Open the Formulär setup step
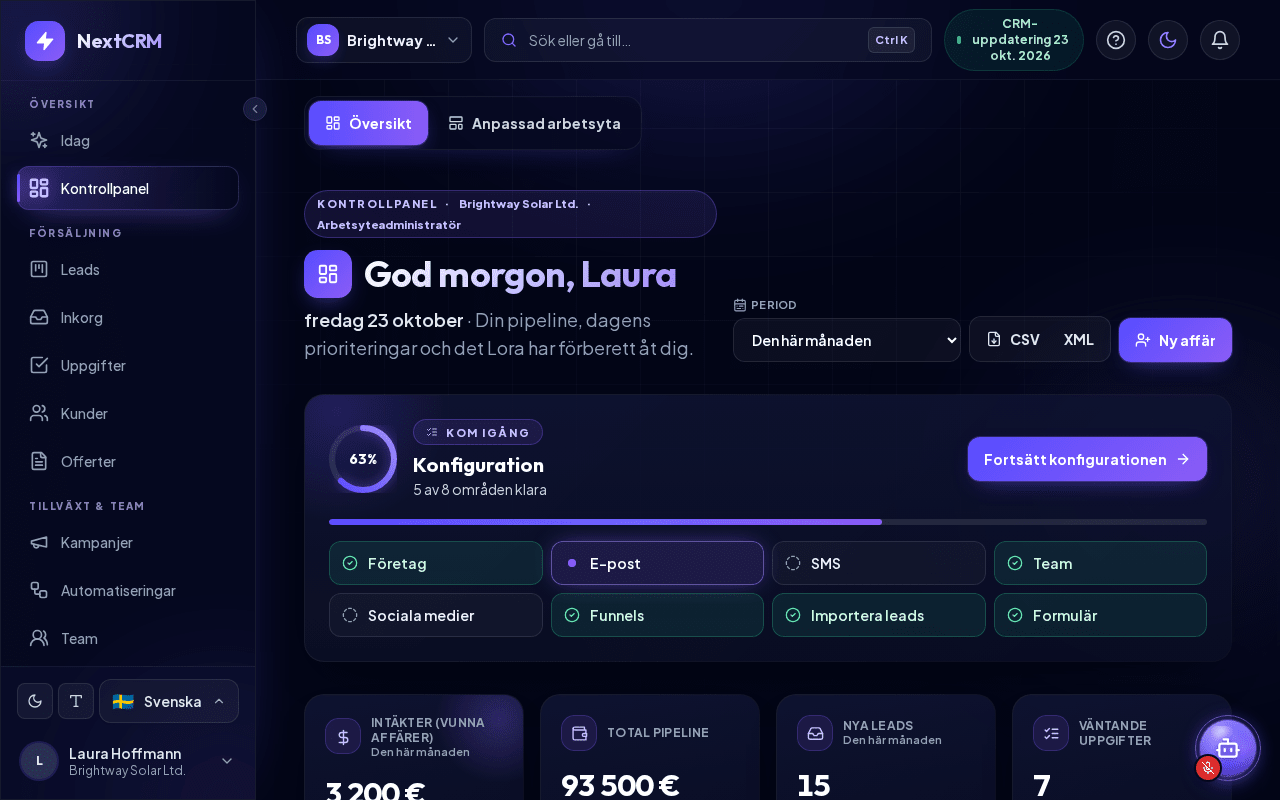This screenshot has height=800, width=1280. (1100, 615)
